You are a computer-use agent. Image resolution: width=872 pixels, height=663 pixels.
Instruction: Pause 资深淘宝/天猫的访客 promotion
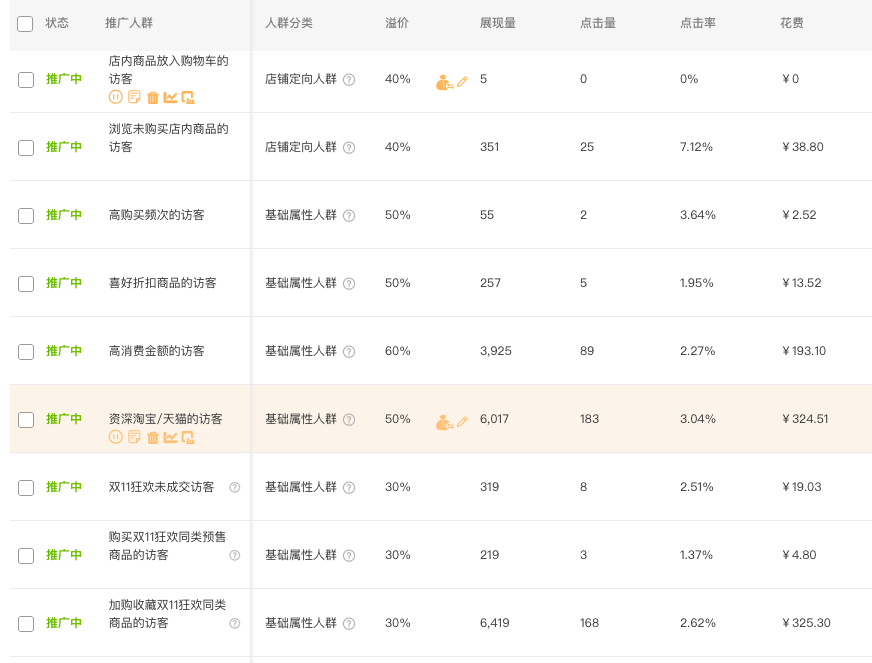[116, 437]
